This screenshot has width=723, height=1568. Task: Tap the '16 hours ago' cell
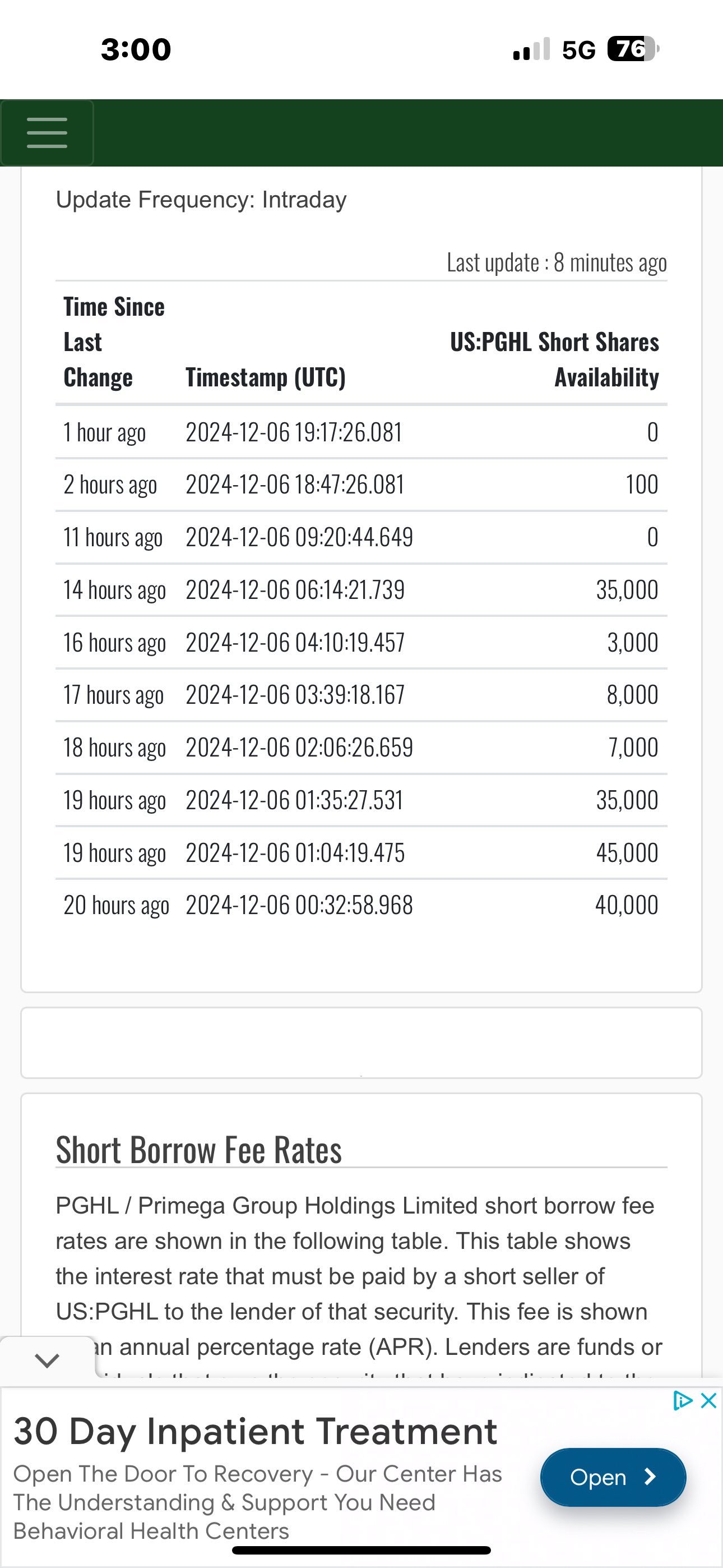pos(115,643)
